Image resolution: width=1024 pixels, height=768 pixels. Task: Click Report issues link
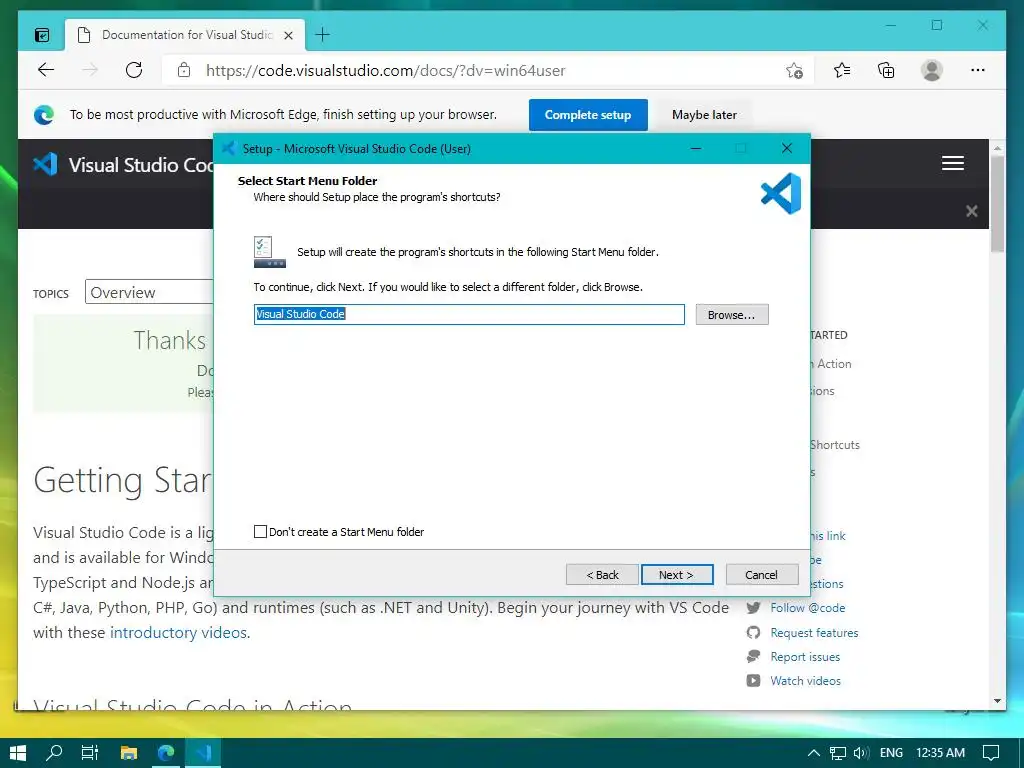805,657
